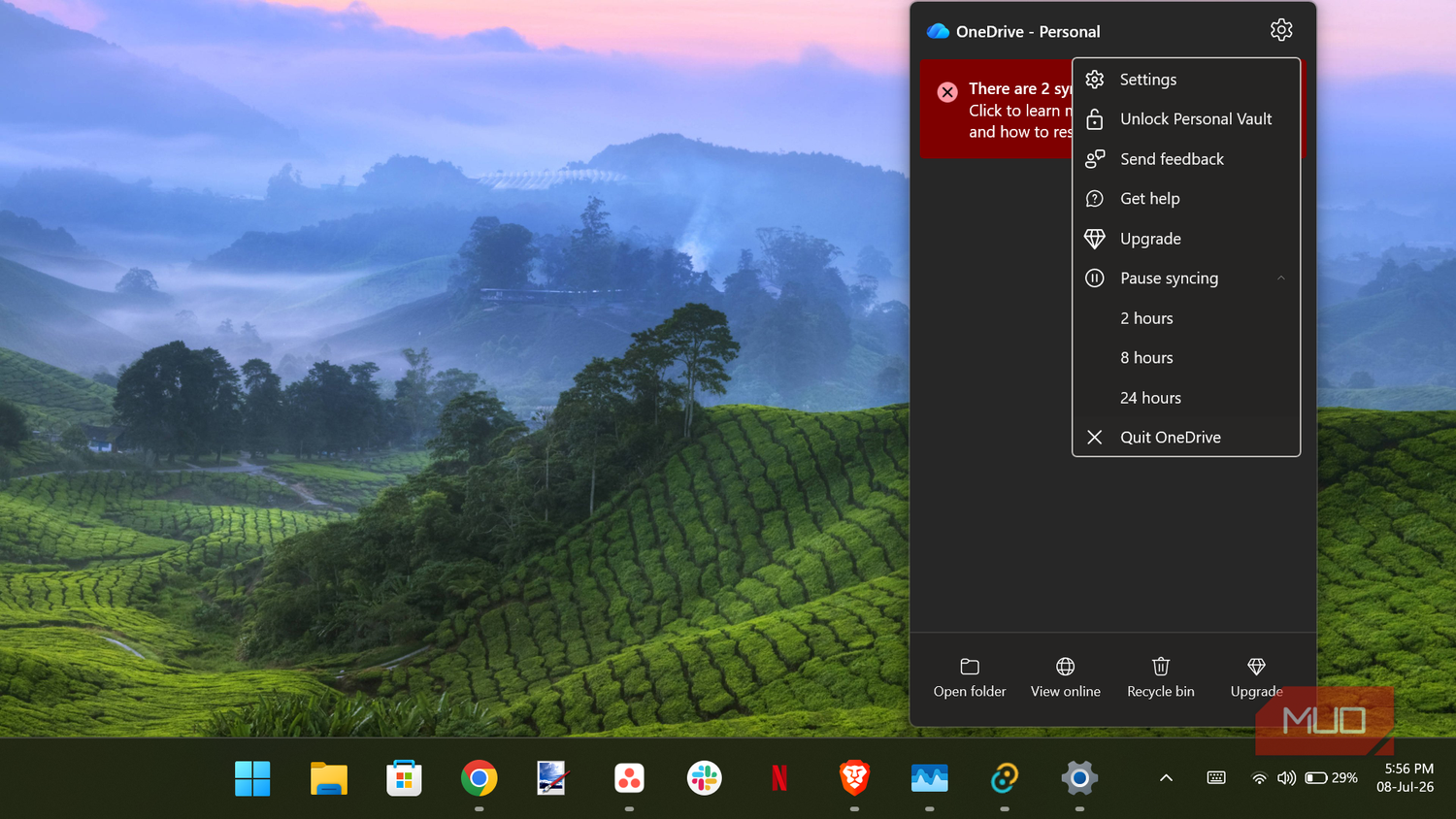The height and width of the screenshot is (819, 1456).
Task: Click the Quit OneDrive X icon
Action: pyautogui.click(x=1094, y=438)
